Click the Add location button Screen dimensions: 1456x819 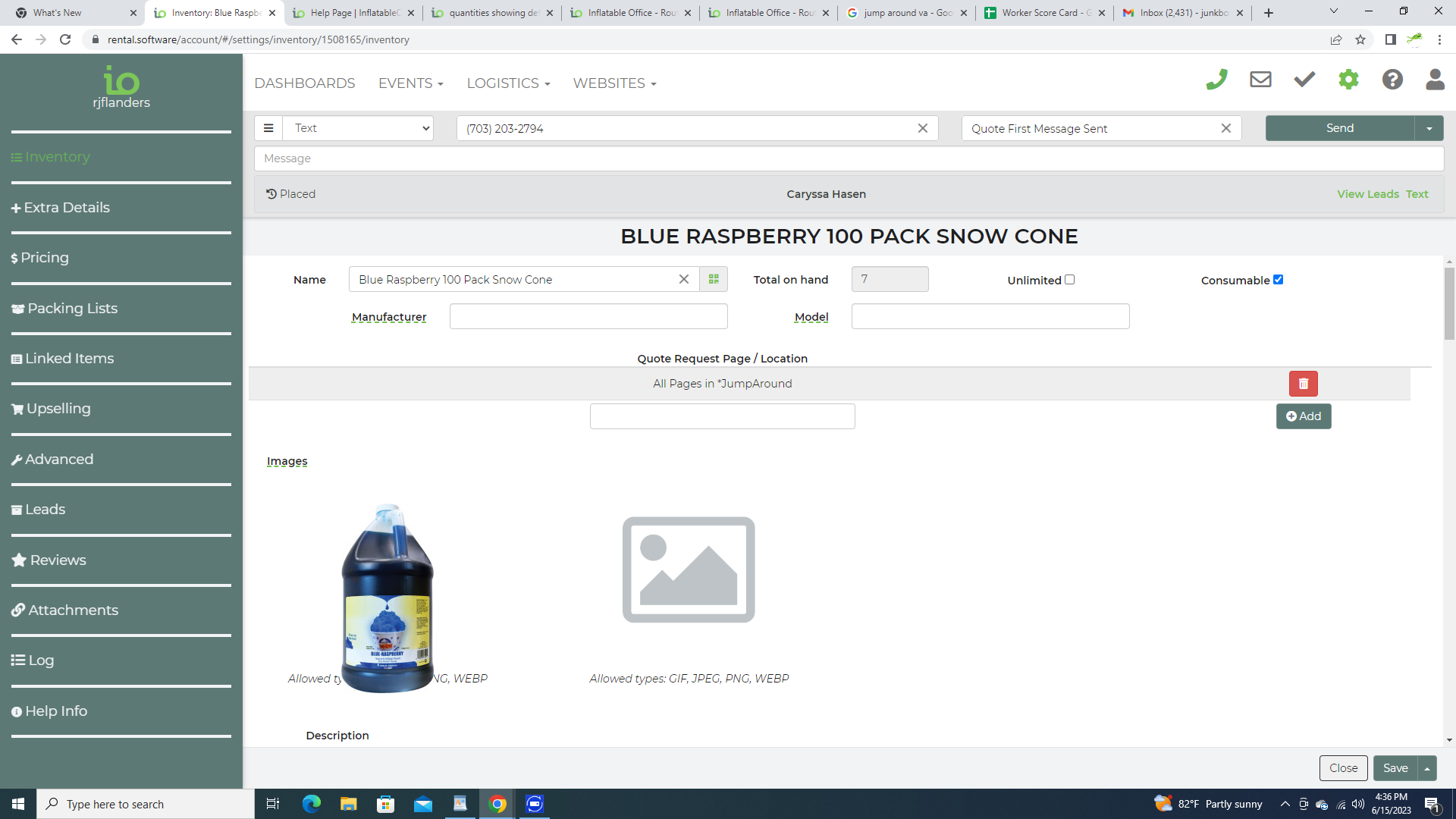click(1304, 416)
